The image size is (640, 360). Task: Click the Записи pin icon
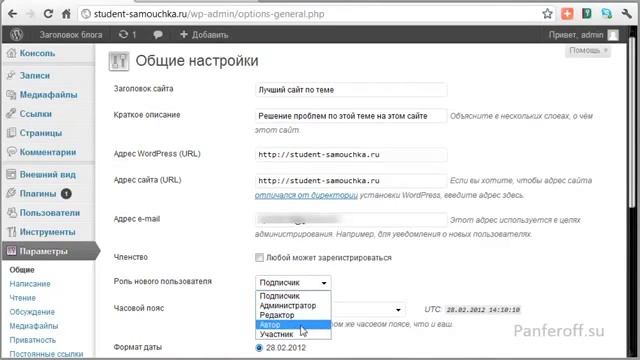[11, 76]
